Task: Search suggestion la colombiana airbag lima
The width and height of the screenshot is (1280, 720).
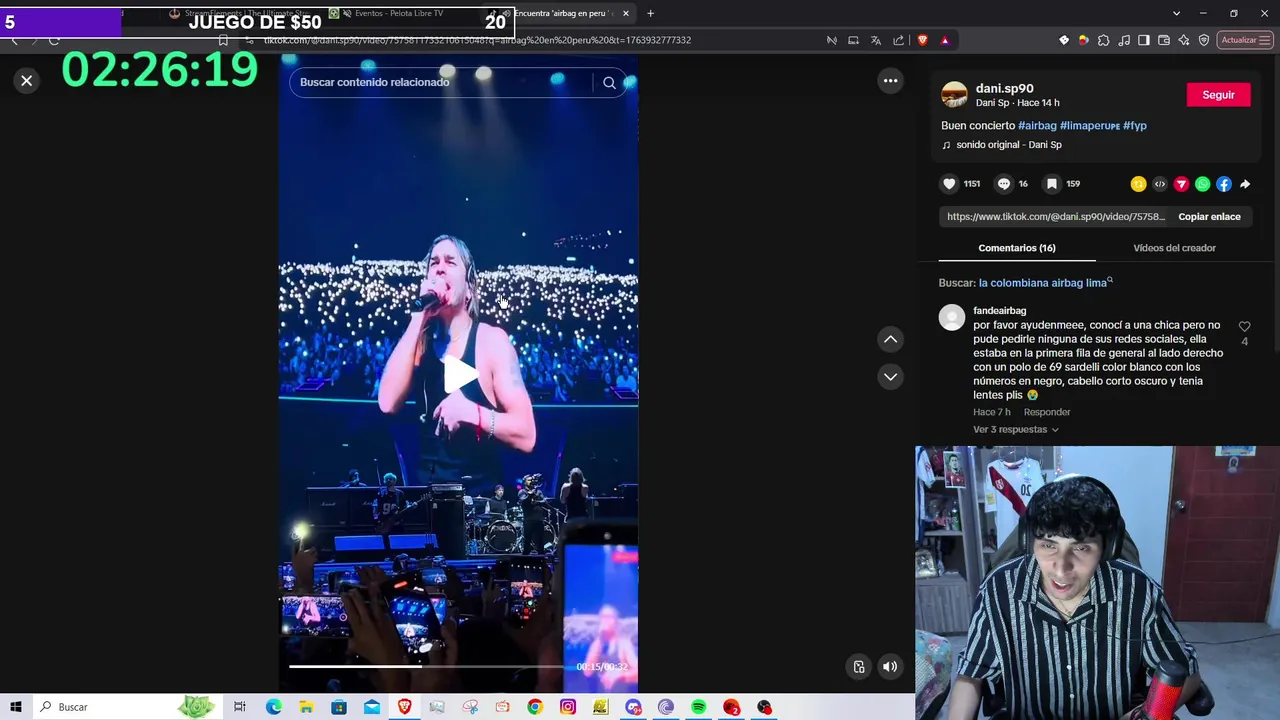Action: [1043, 283]
